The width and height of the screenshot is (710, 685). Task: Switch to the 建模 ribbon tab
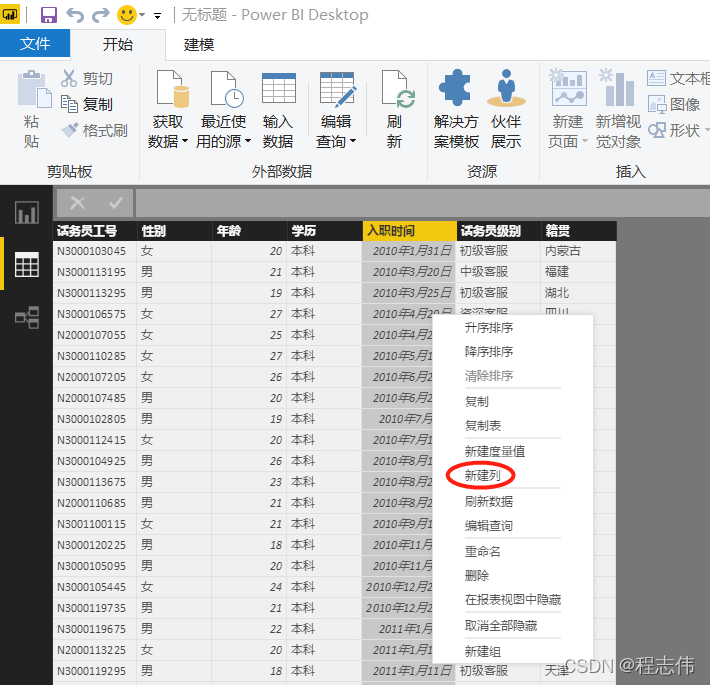[199, 44]
